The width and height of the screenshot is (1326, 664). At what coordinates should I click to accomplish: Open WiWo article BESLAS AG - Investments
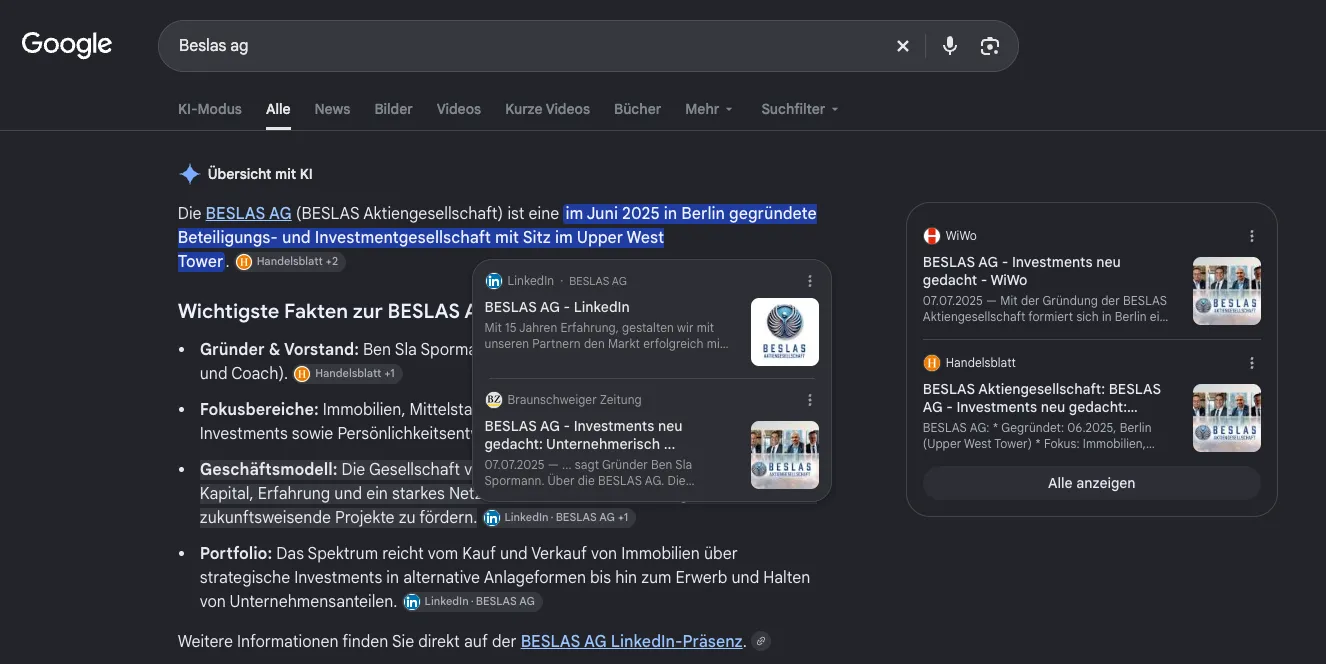[x=1022, y=271]
